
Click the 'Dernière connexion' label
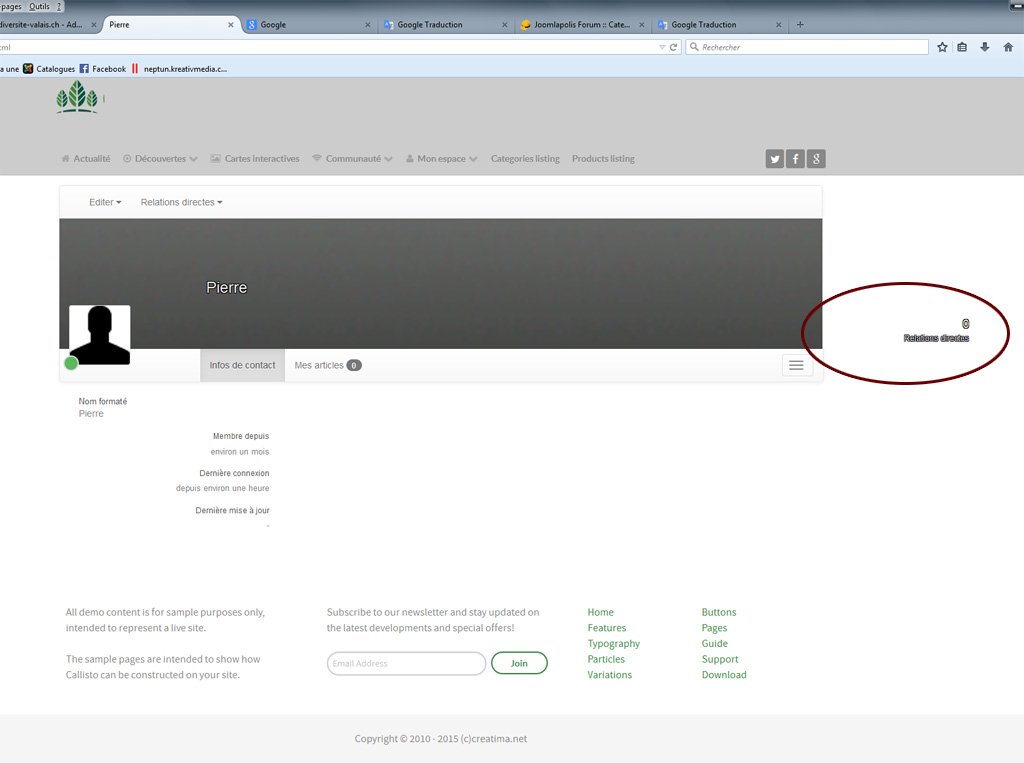(x=234, y=473)
